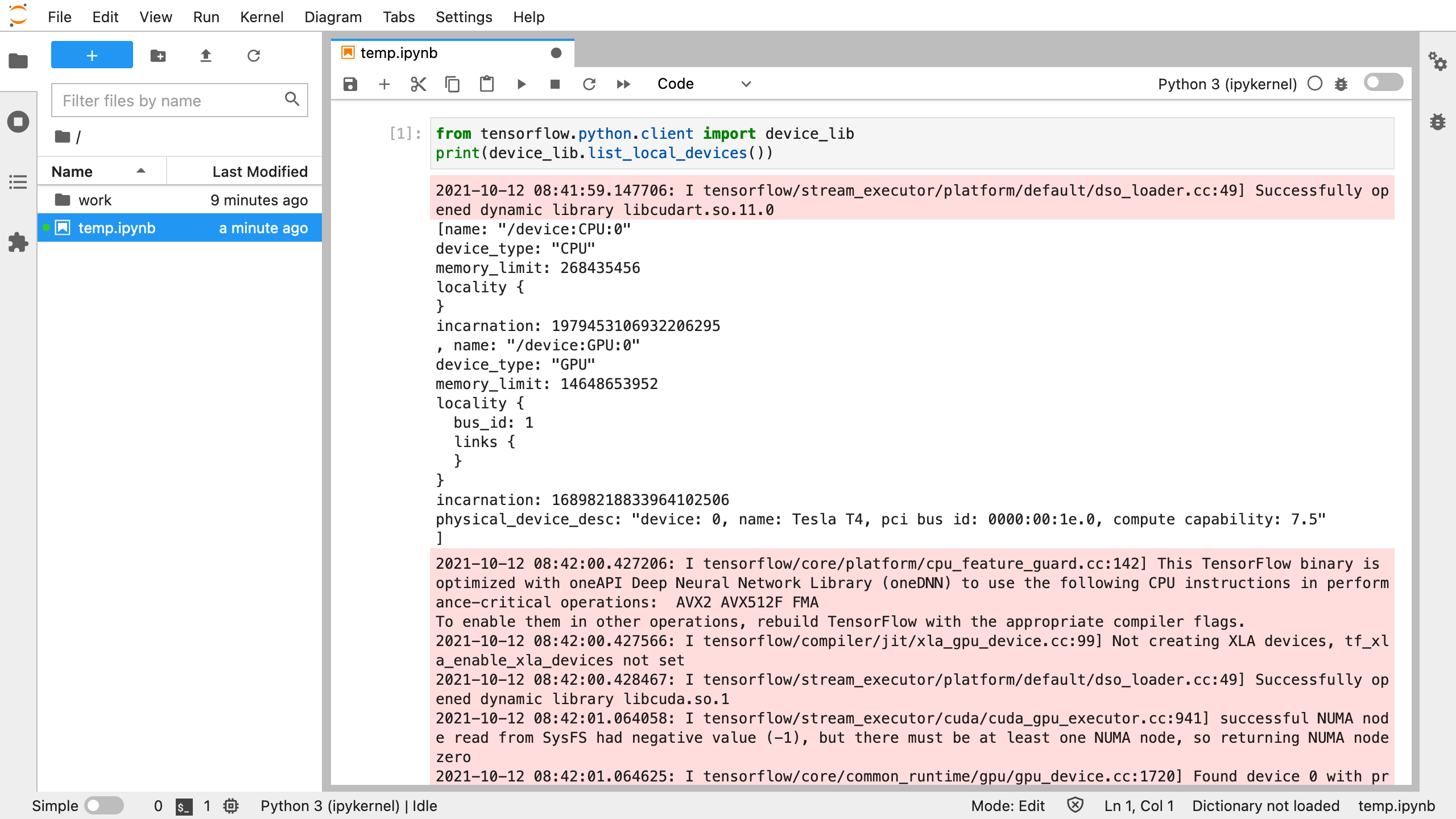This screenshot has width=1456, height=819.
Task: Open the File menu
Action: click(60, 16)
